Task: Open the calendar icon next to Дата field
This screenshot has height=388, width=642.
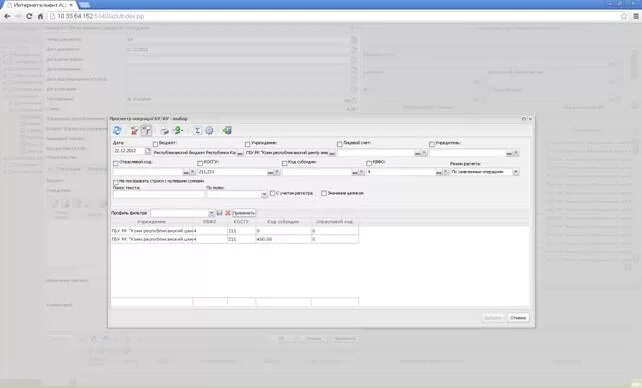Action: point(148,151)
